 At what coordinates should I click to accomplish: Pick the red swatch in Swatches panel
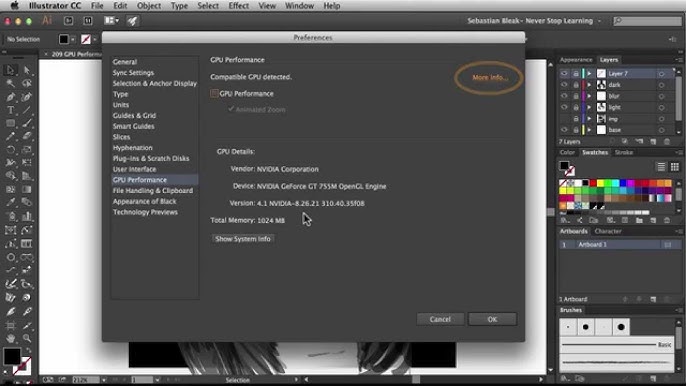(x=593, y=183)
